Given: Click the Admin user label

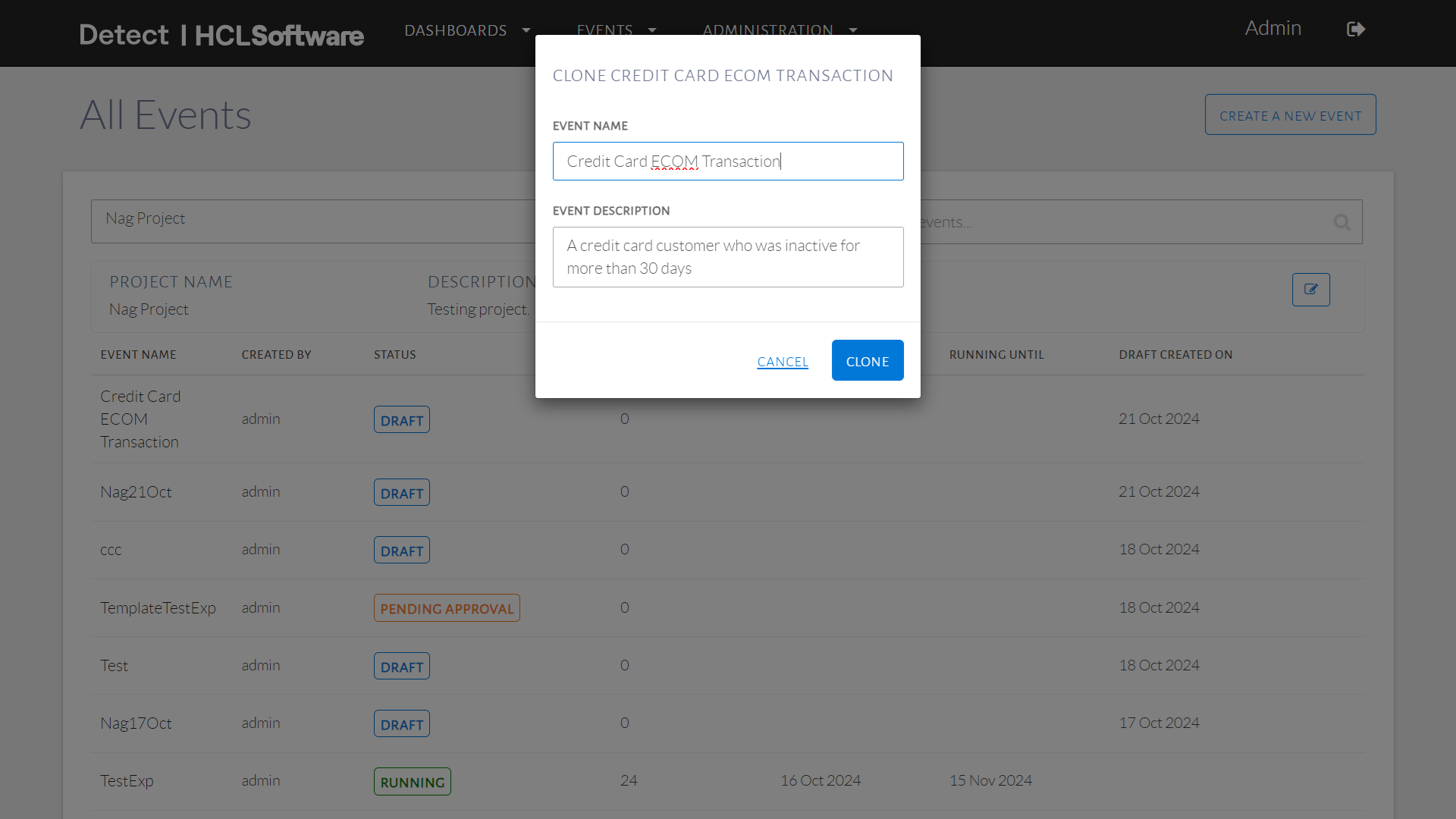Looking at the screenshot, I should 1272,28.
